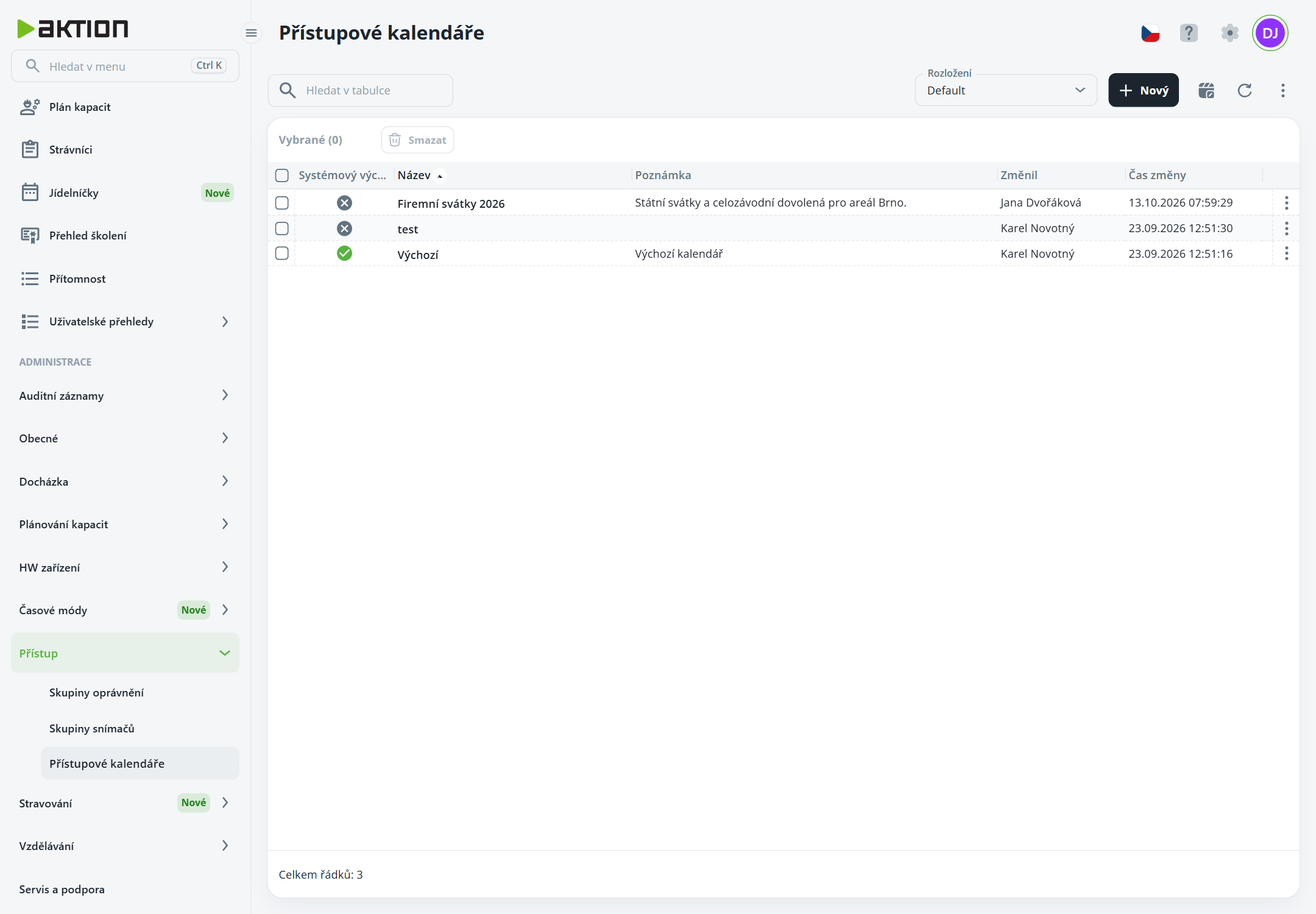Screen dimensions: 1316x914
Task: Open Přehled školení in the sidebar
Action: pos(125,236)
